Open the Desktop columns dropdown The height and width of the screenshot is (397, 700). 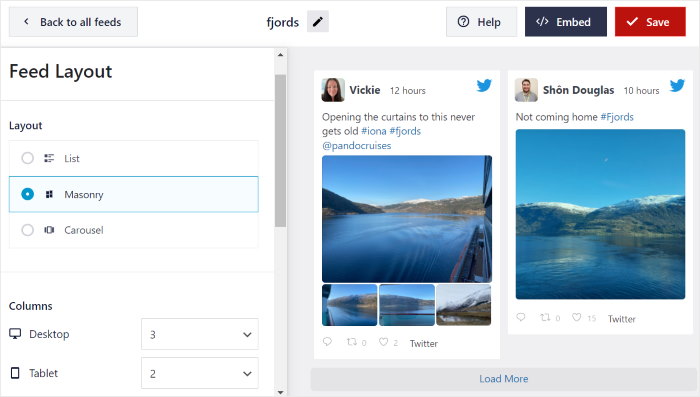click(x=200, y=334)
